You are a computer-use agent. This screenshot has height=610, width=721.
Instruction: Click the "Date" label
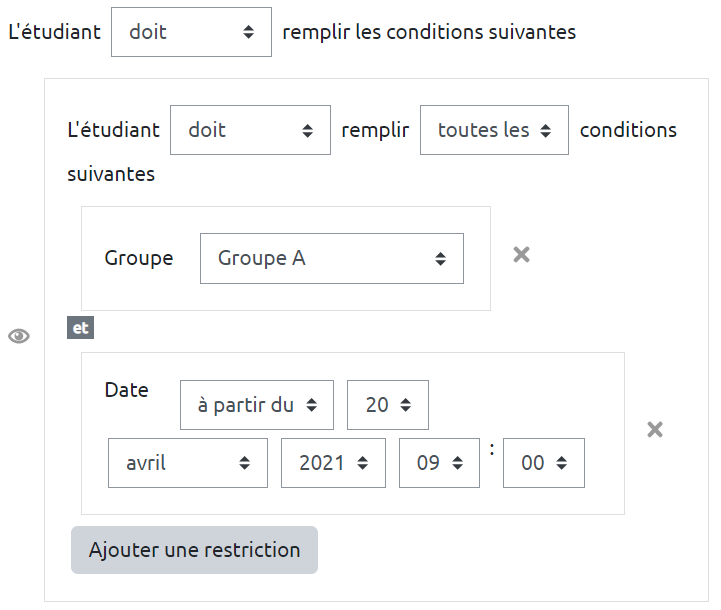[x=126, y=390]
